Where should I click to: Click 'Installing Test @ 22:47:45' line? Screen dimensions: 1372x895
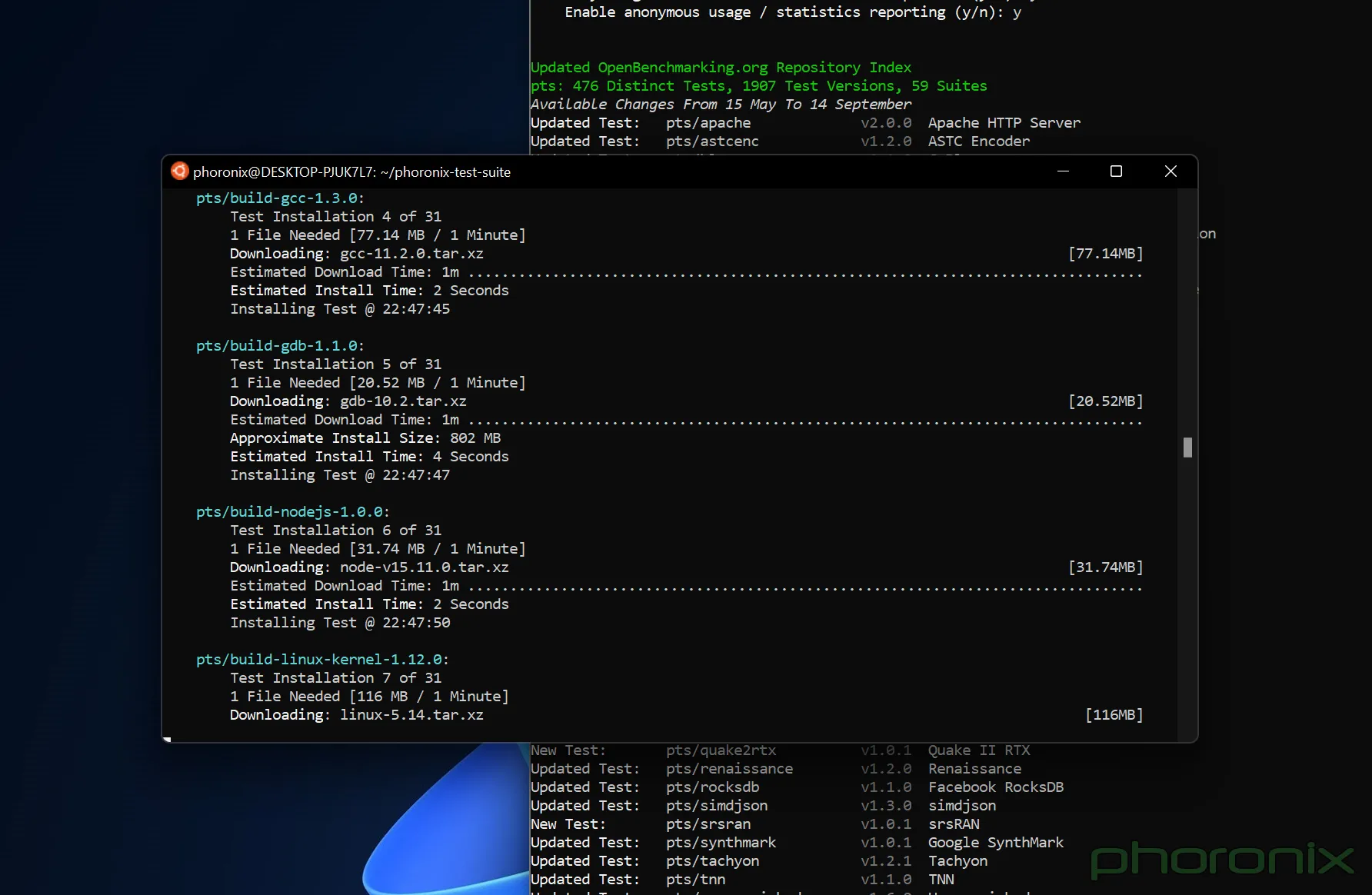[x=340, y=309]
